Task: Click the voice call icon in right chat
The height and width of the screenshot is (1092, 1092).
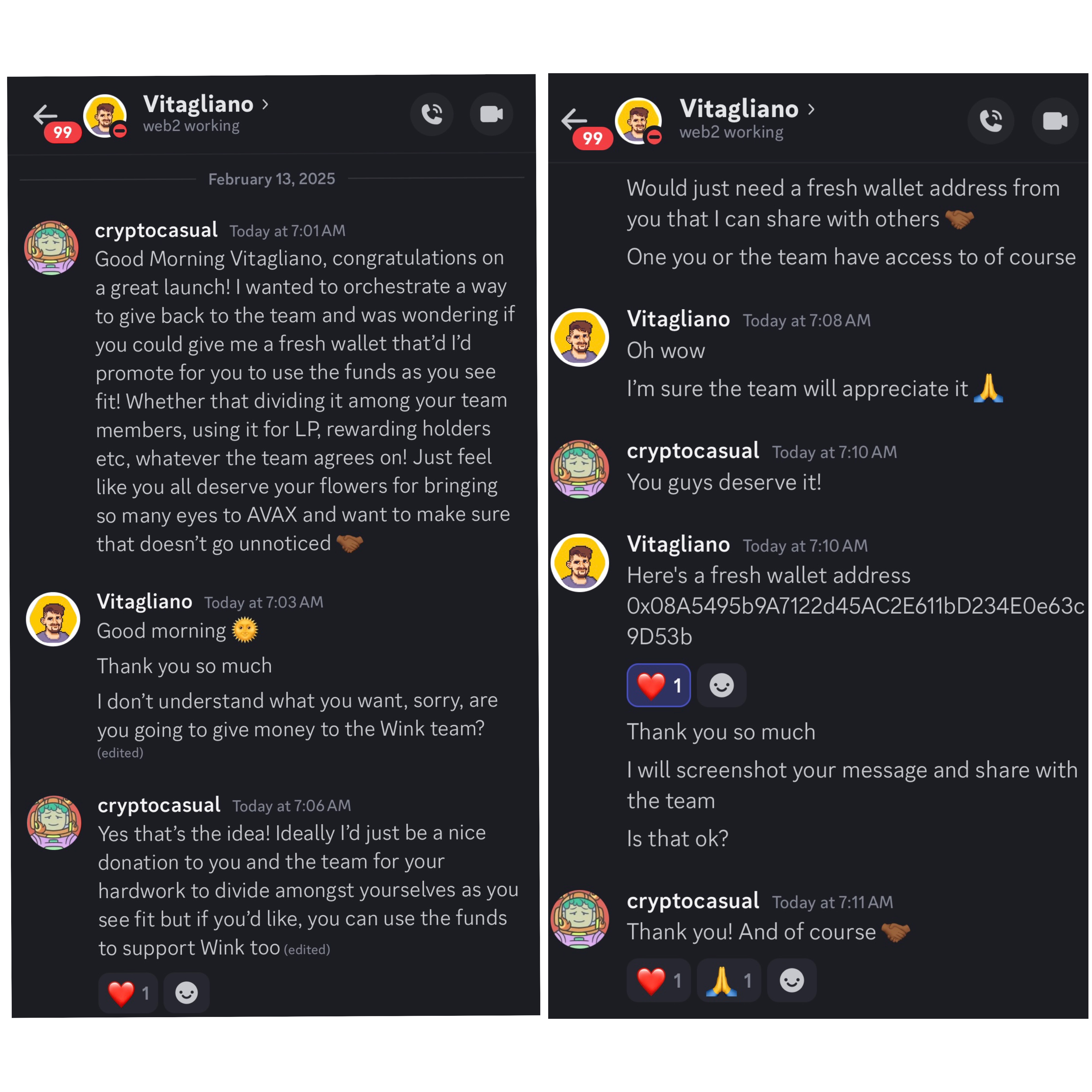Action: tap(990, 121)
